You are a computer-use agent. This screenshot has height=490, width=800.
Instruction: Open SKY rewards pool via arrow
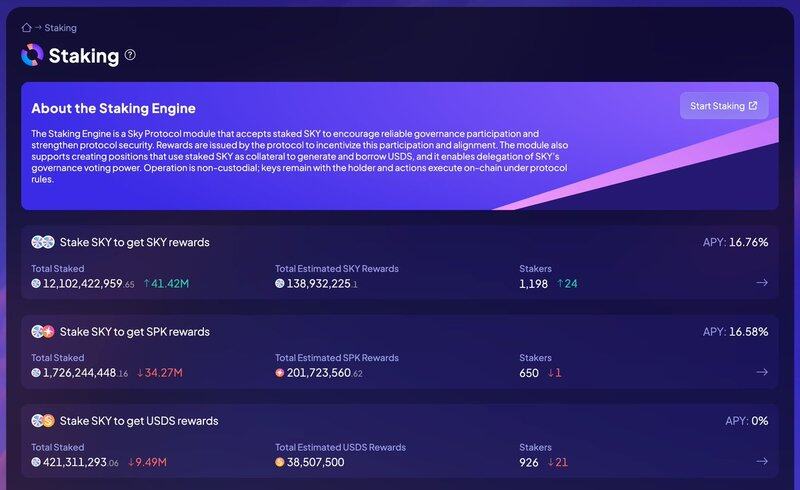click(762, 283)
